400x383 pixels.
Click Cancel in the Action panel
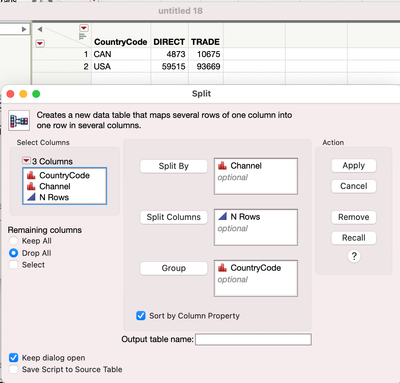[x=354, y=186]
